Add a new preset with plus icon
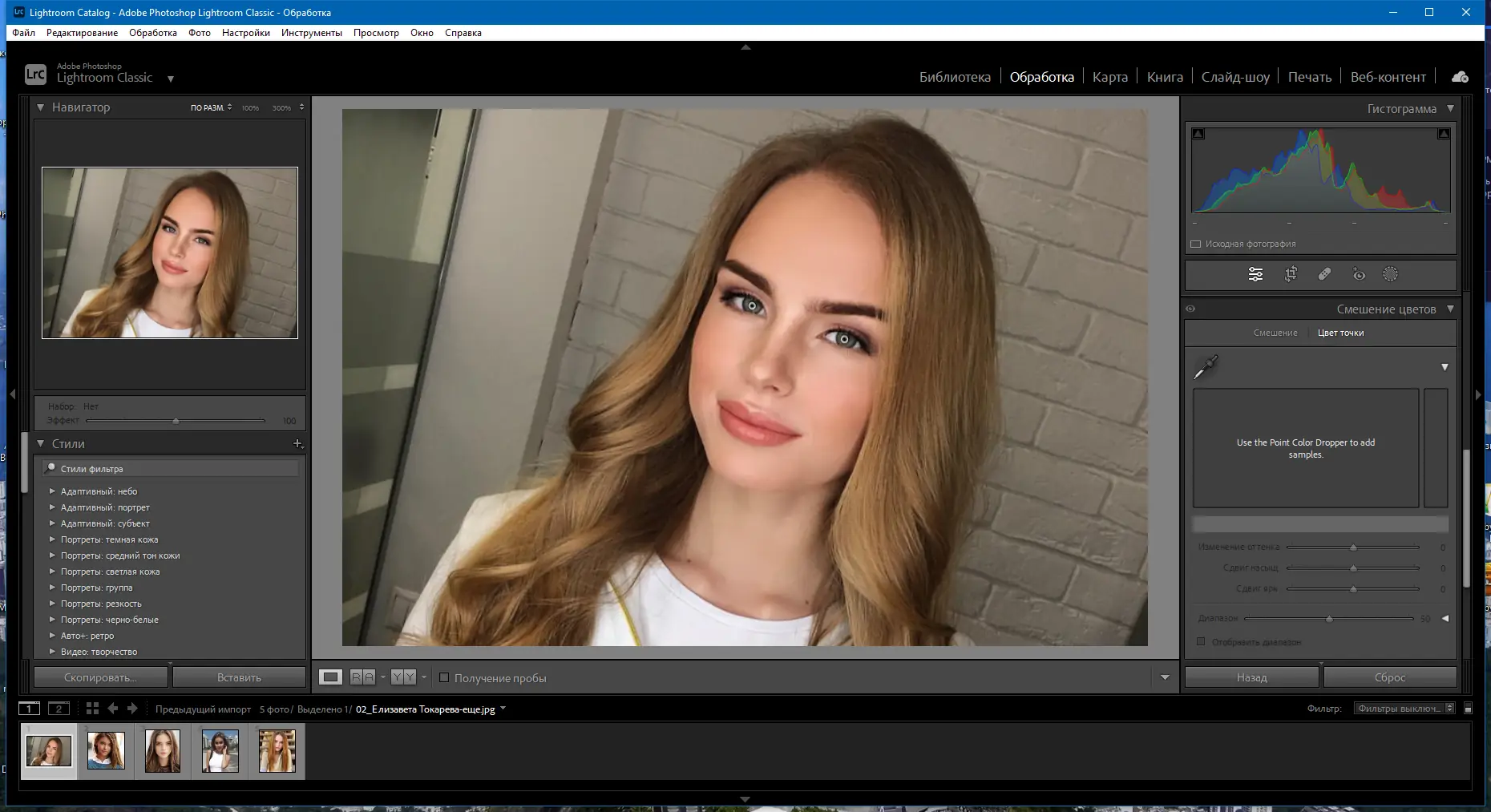The image size is (1491, 812). click(x=297, y=443)
